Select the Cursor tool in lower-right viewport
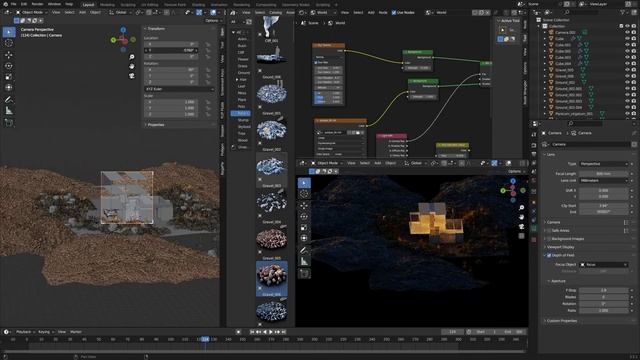 coord(304,194)
